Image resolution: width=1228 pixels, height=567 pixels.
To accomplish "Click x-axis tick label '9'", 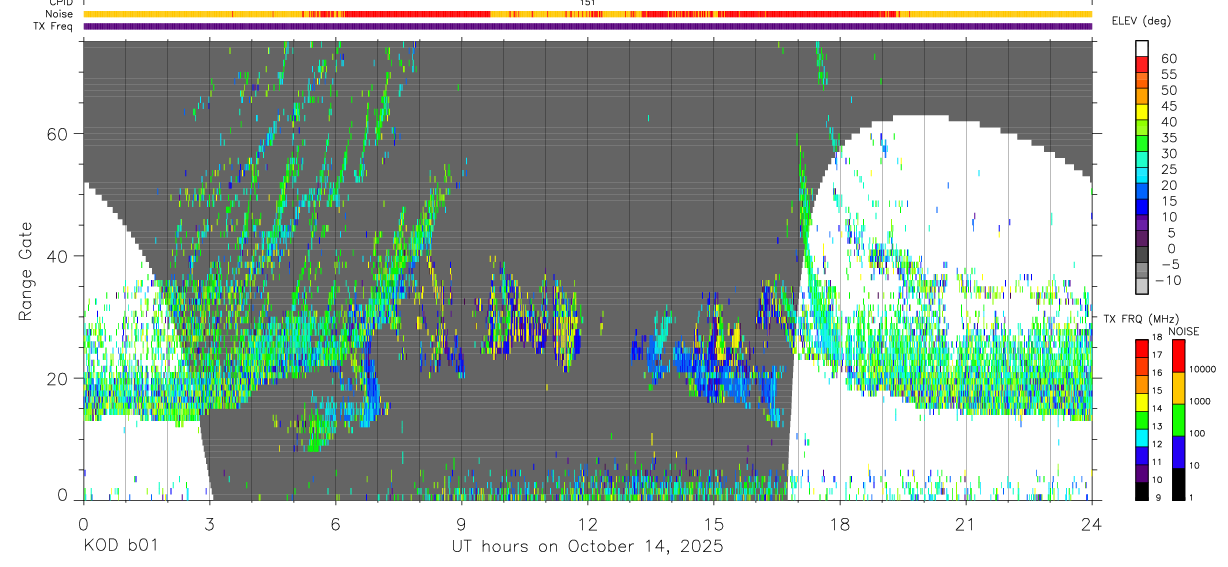I will click(461, 524).
